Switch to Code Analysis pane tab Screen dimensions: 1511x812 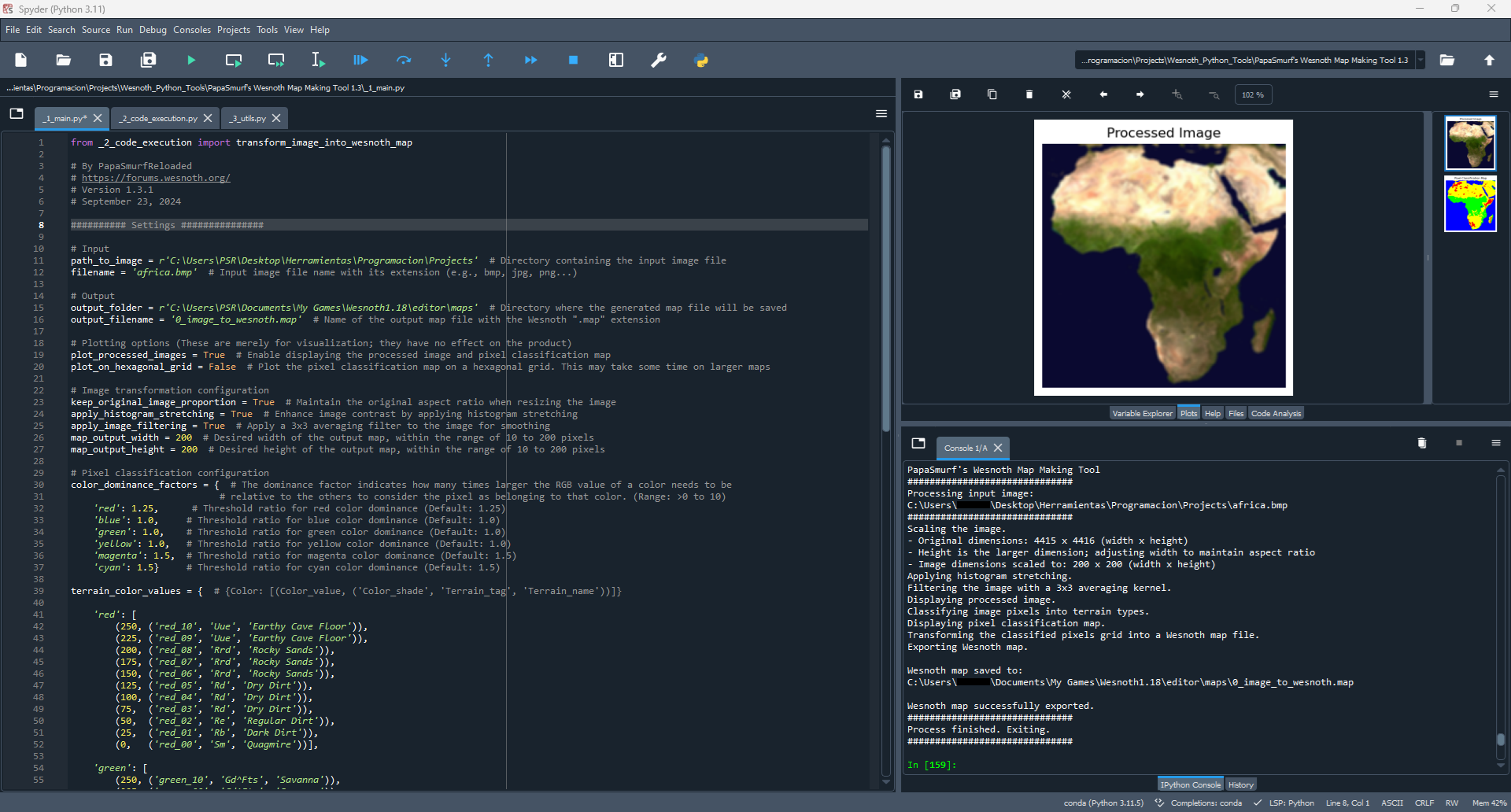pyautogui.click(x=1276, y=413)
